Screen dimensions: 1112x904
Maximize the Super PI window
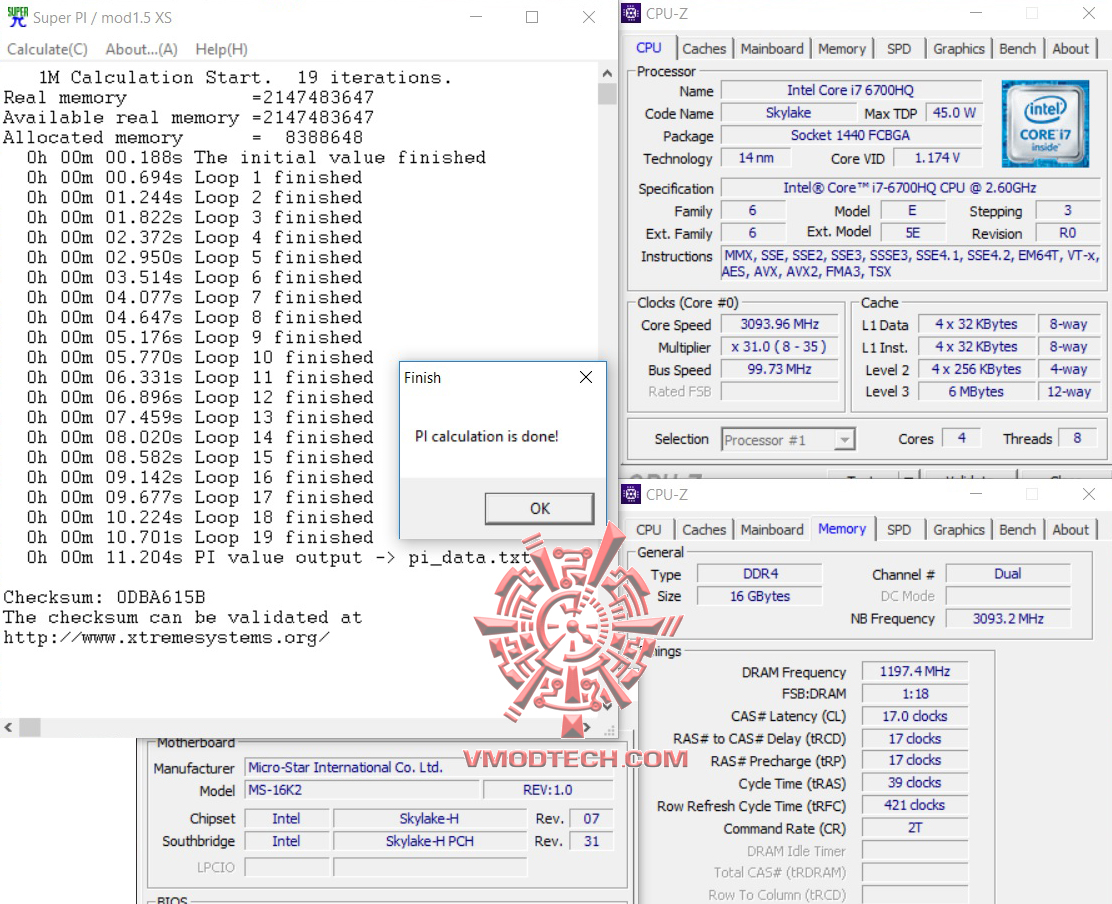532,16
